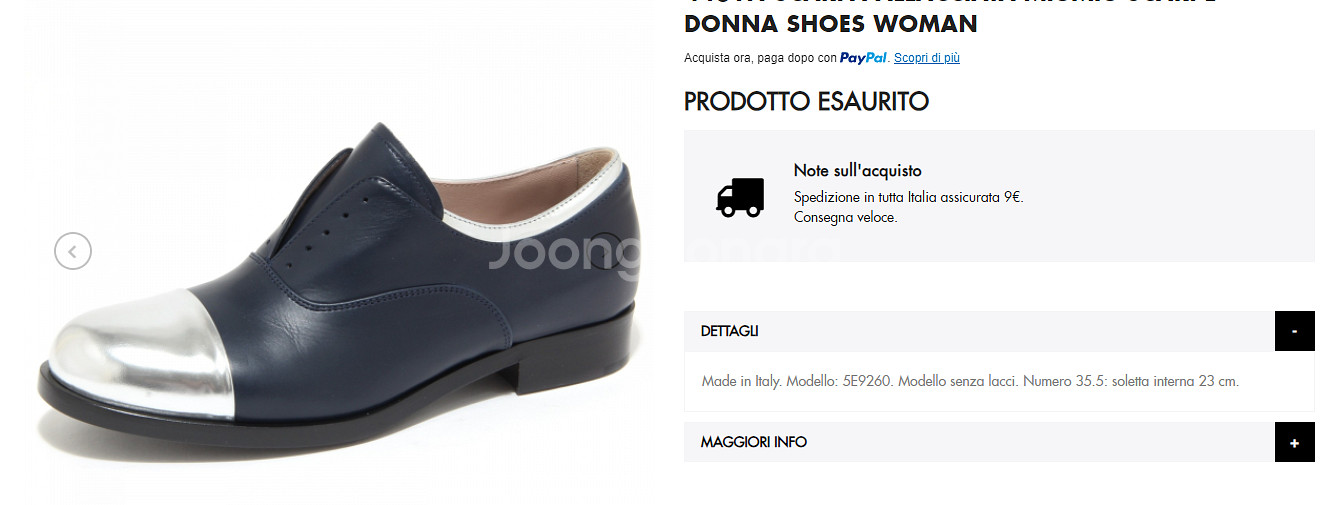Open the 'Scopri di più' link

[x=927, y=58]
